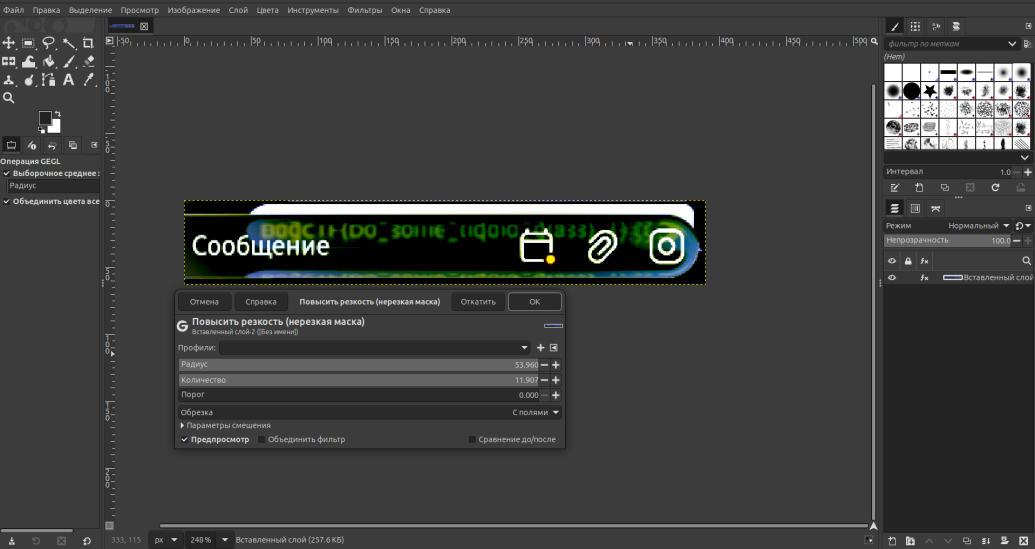
Task: Select the Move tool
Action: coord(9,43)
